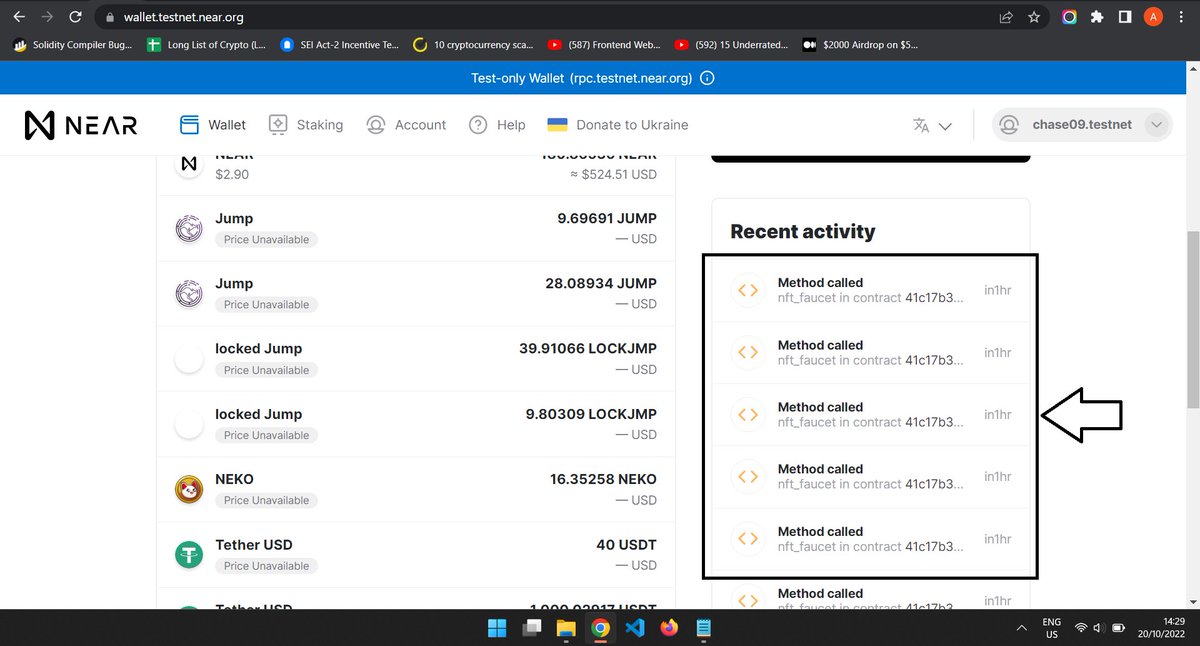Open the Wi-Fi network tray icon
This screenshot has height=646, width=1200.
[x=1081, y=628]
